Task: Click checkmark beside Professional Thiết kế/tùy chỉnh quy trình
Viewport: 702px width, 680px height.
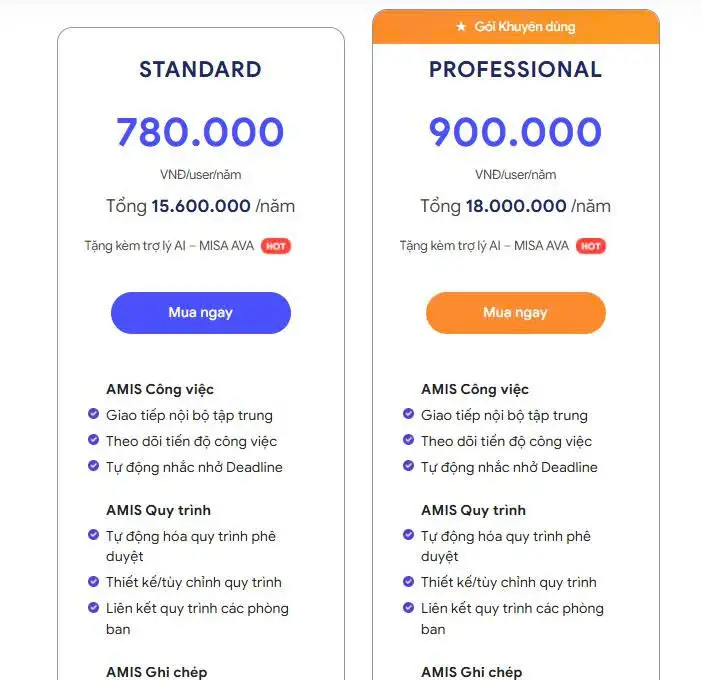Action: pyautogui.click(x=408, y=581)
